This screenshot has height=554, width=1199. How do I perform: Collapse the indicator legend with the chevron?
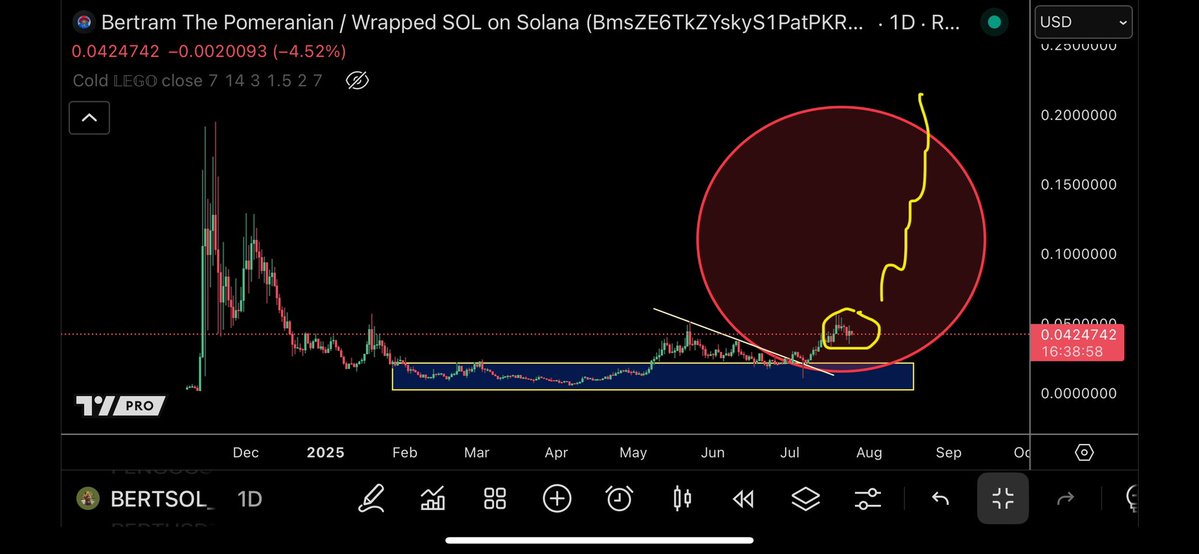pos(89,118)
